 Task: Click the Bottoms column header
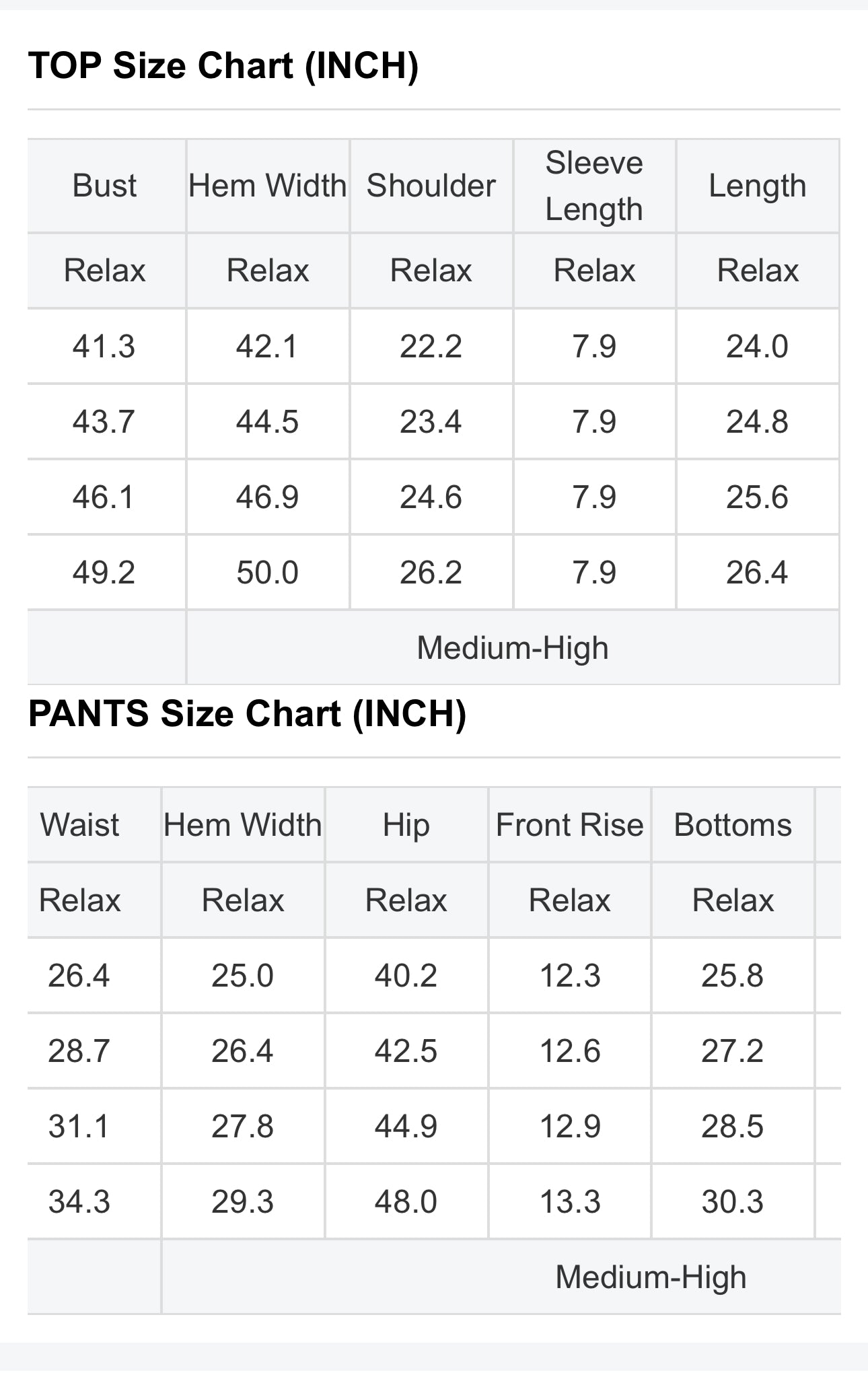(x=733, y=825)
